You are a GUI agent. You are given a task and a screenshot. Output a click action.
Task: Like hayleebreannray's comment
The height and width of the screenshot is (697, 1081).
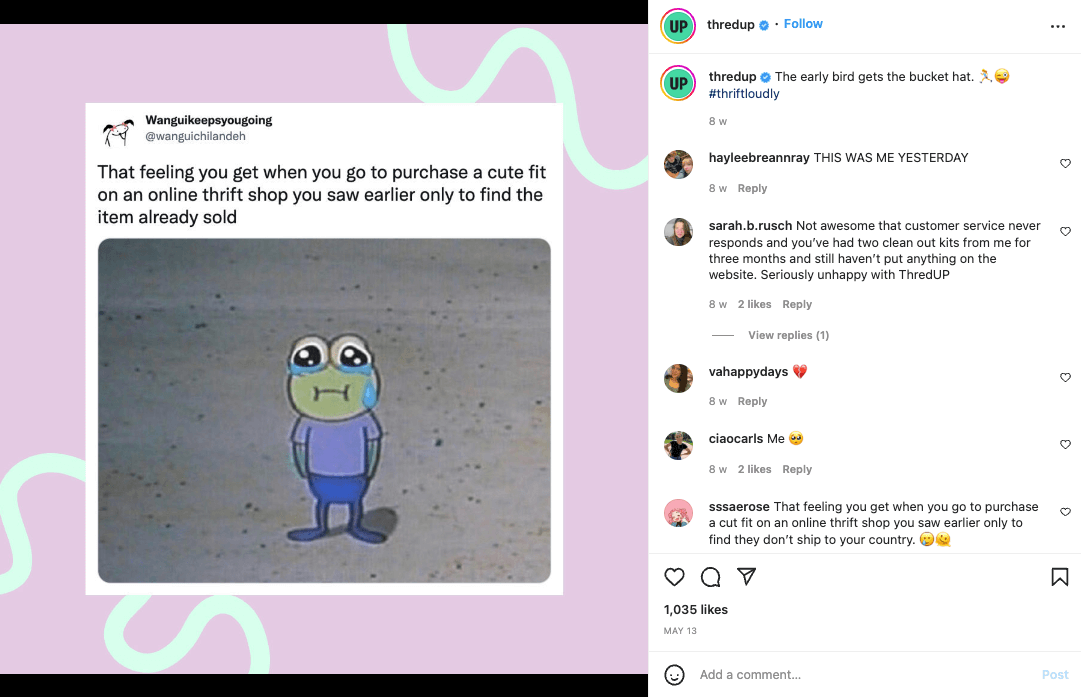point(1065,163)
